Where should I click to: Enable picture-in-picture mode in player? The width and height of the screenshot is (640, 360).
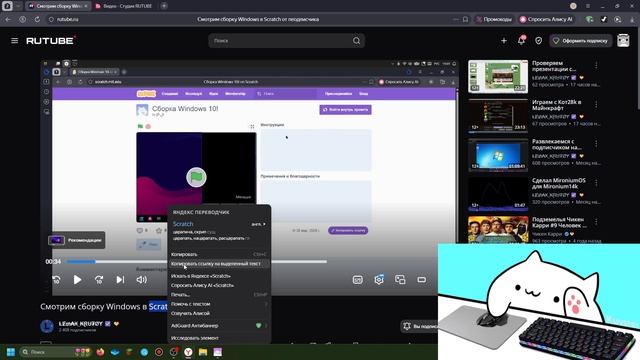click(400, 280)
